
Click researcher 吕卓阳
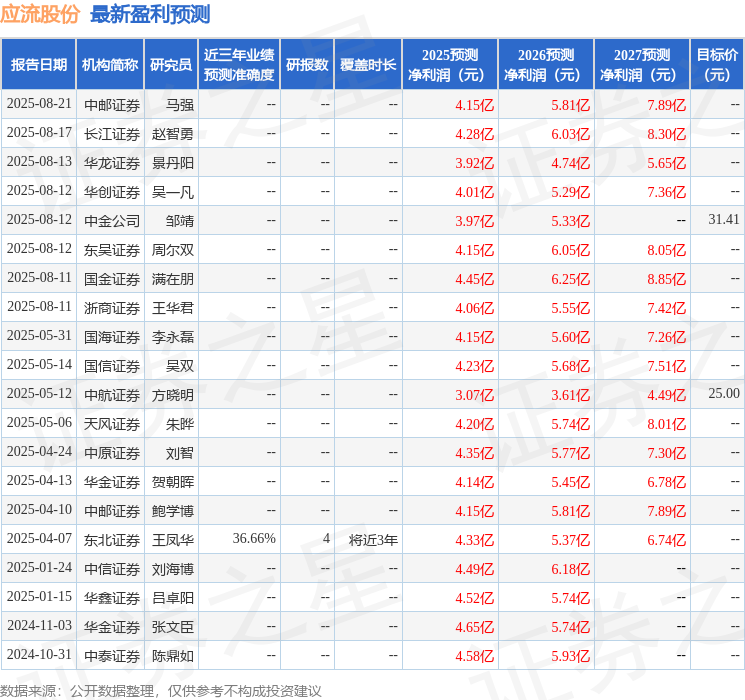point(172,598)
